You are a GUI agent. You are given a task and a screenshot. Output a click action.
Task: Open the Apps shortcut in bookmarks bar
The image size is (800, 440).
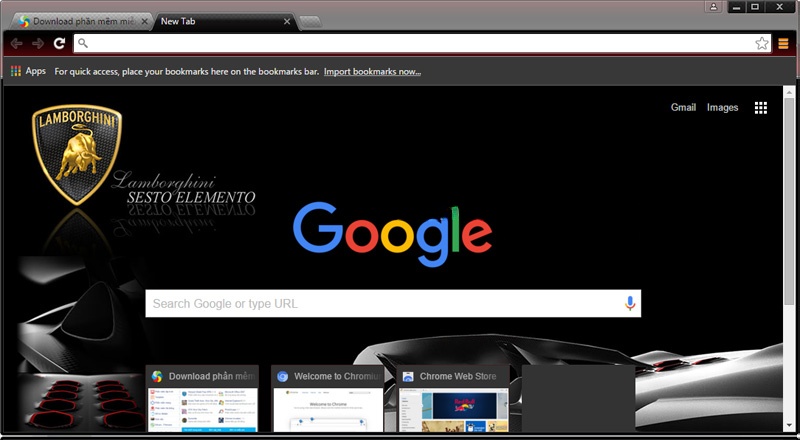pyautogui.click(x=28, y=71)
